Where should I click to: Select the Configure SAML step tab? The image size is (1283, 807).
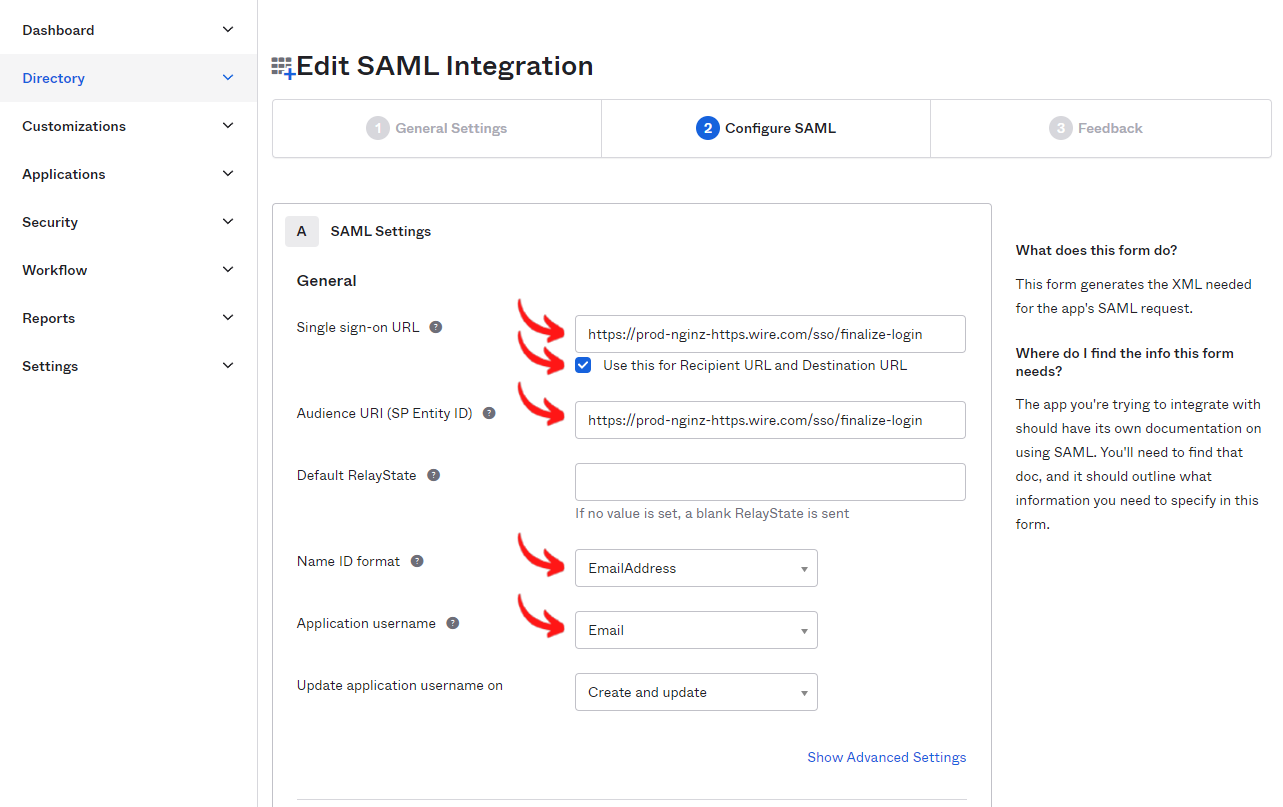point(766,128)
